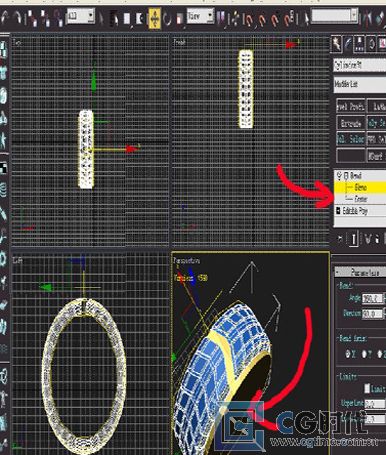Click the Left viewport label
Image resolution: width=386 pixels, height=455 pixels.
point(18,261)
